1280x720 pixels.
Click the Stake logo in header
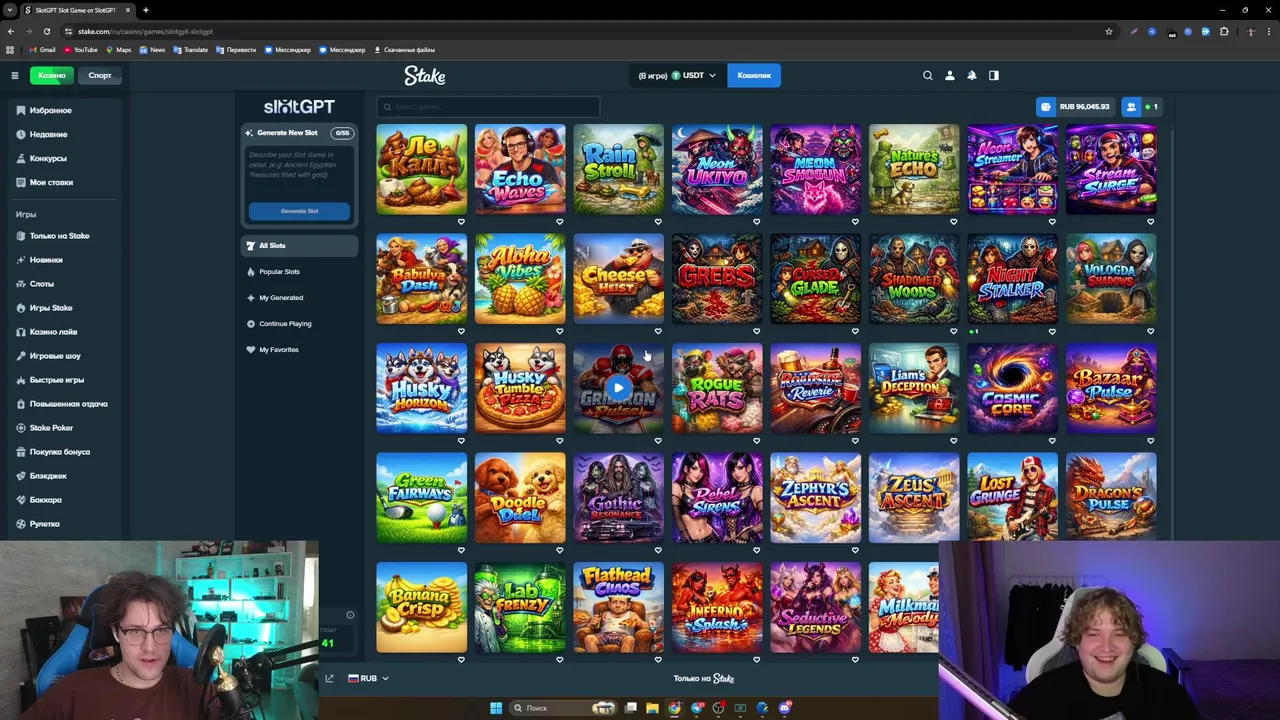[425, 75]
